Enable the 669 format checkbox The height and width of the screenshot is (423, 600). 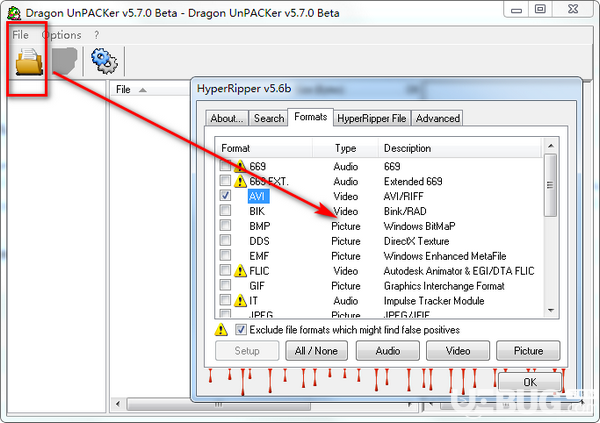tap(225, 166)
